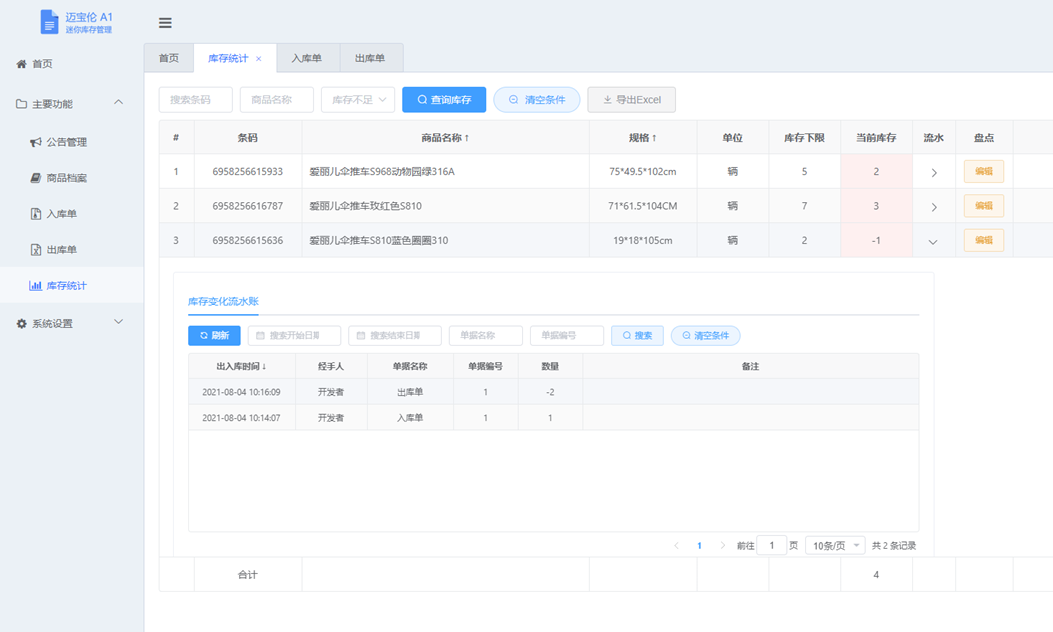Click the folder icon for 主要功能
This screenshot has height=632, width=1053.
[x=21, y=104]
